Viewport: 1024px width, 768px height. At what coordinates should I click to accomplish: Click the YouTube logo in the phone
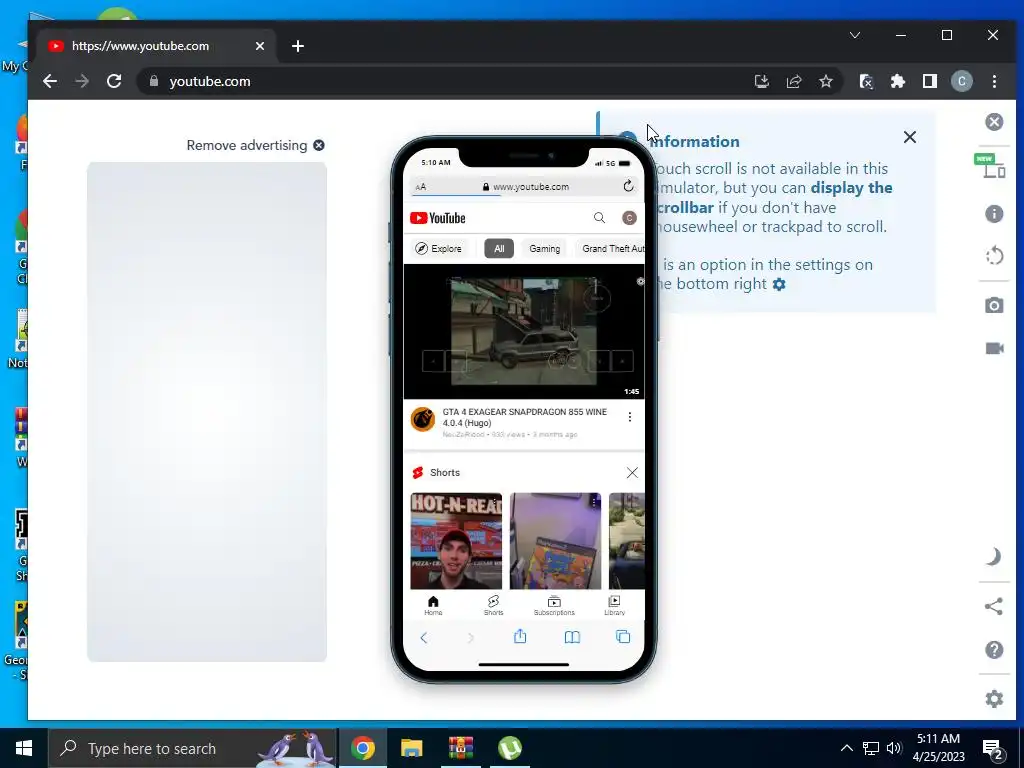pos(438,218)
